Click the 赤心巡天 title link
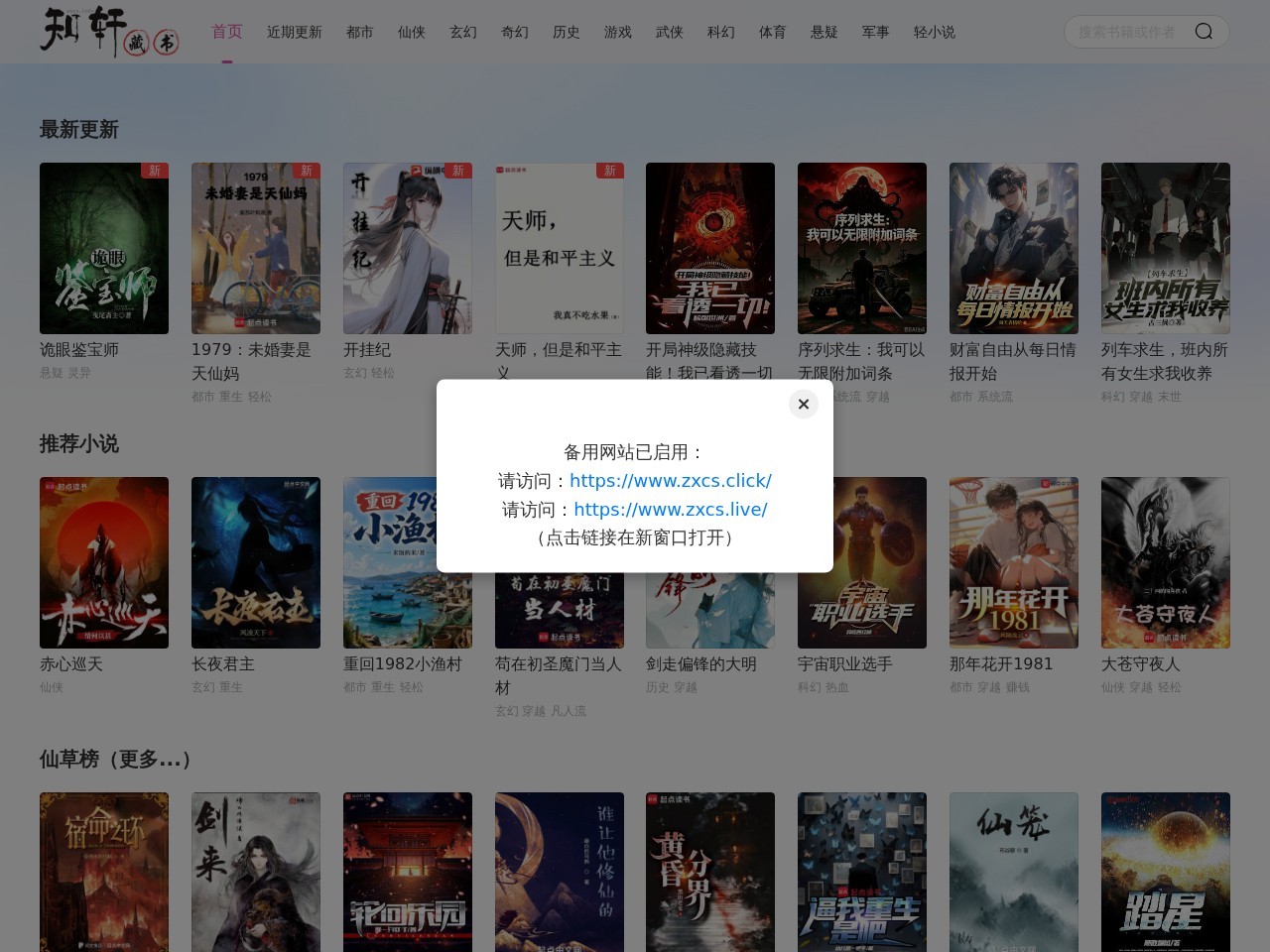The height and width of the screenshot is (952, 1270). (x=71, y=664)
